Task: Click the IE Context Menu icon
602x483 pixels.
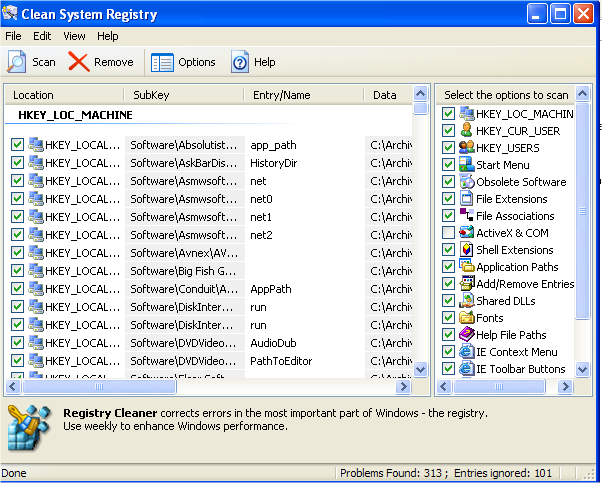Action: point(466,351)
